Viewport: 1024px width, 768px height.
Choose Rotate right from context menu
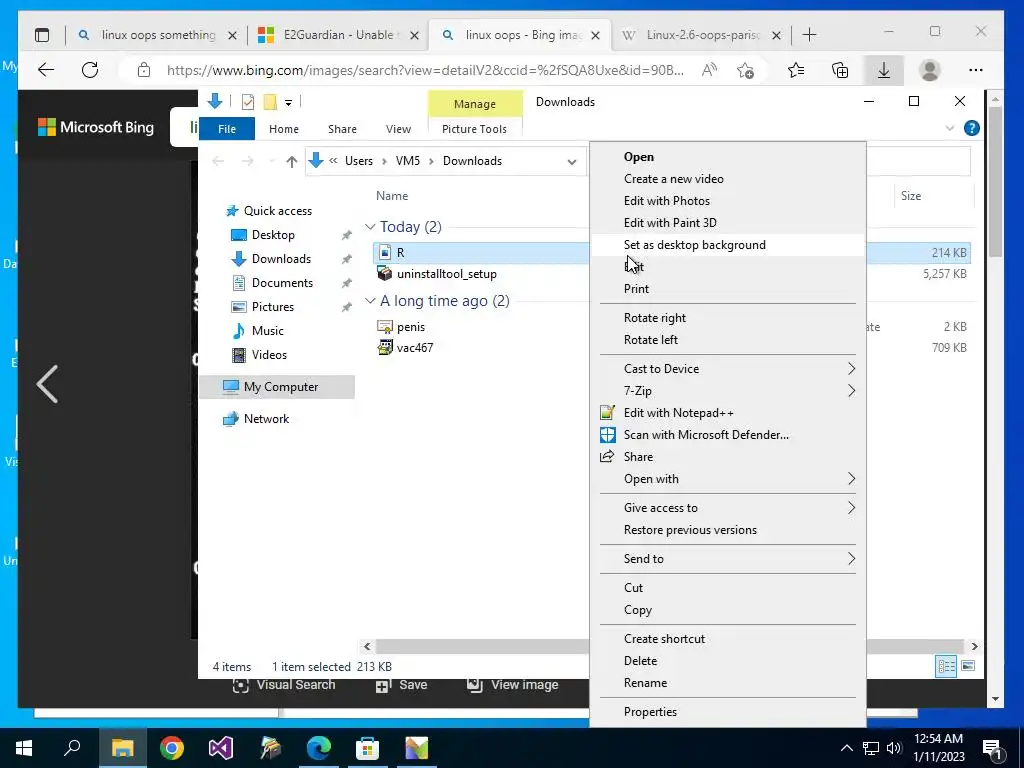(x=728, y=318)
